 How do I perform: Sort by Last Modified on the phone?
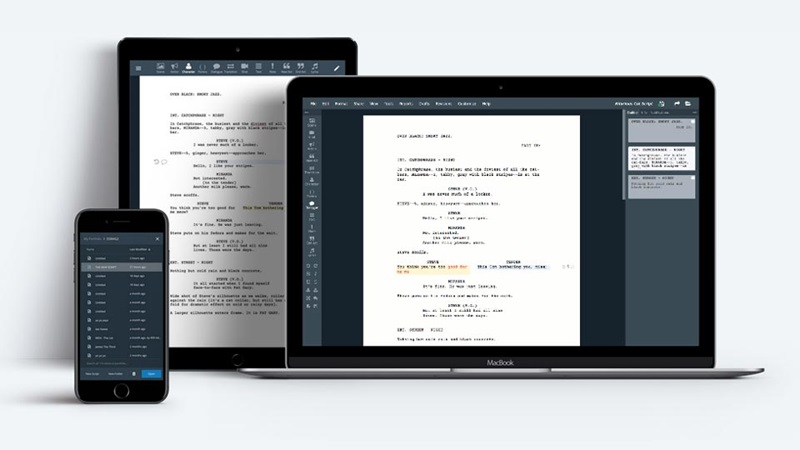[x=140, y=249]
